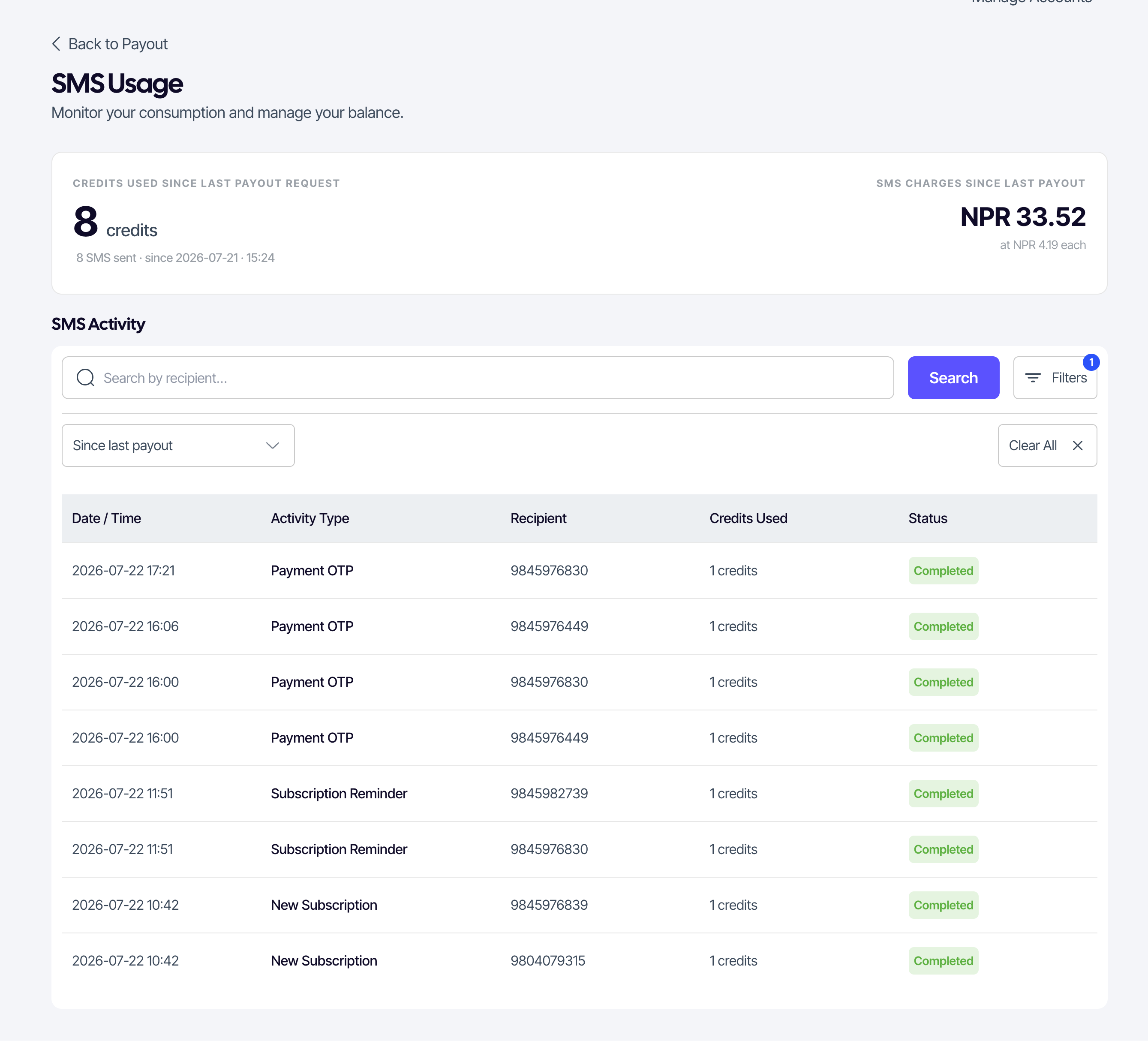
Task: Go back via Back to Payout link
Action: point(110,44)
